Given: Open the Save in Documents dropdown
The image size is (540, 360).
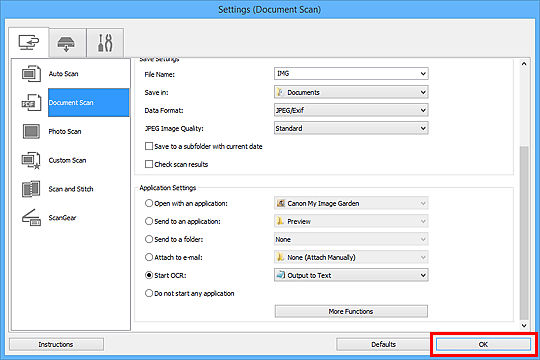Looking at the screenshot, I should coord(351,92).
